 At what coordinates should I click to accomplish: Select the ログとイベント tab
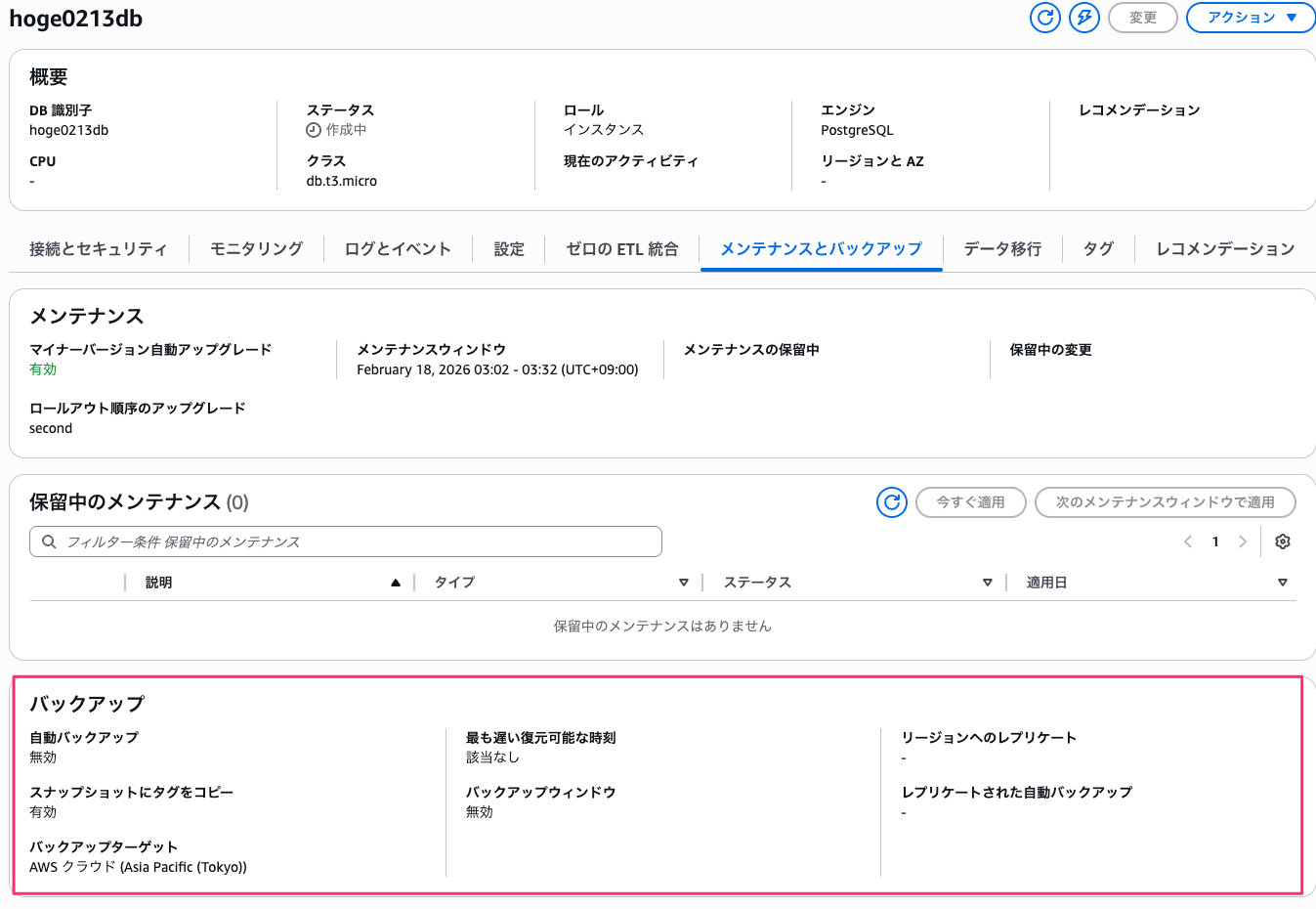pos(398,249)
